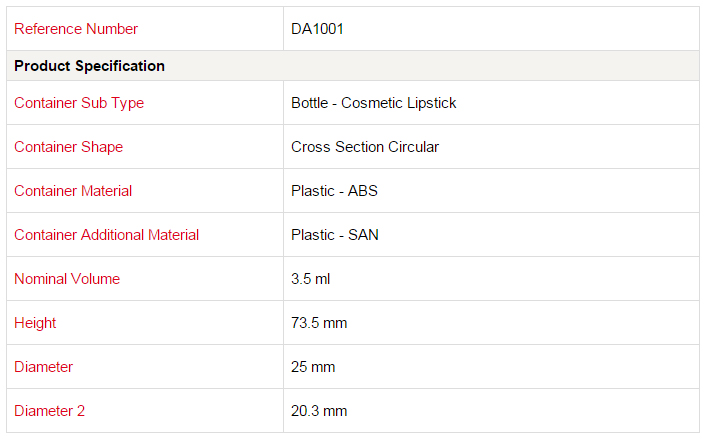The image size is (704, 445).
Task: Select Bottle - Cosmetic Lipstick text
Action: [x=374, y=103]
